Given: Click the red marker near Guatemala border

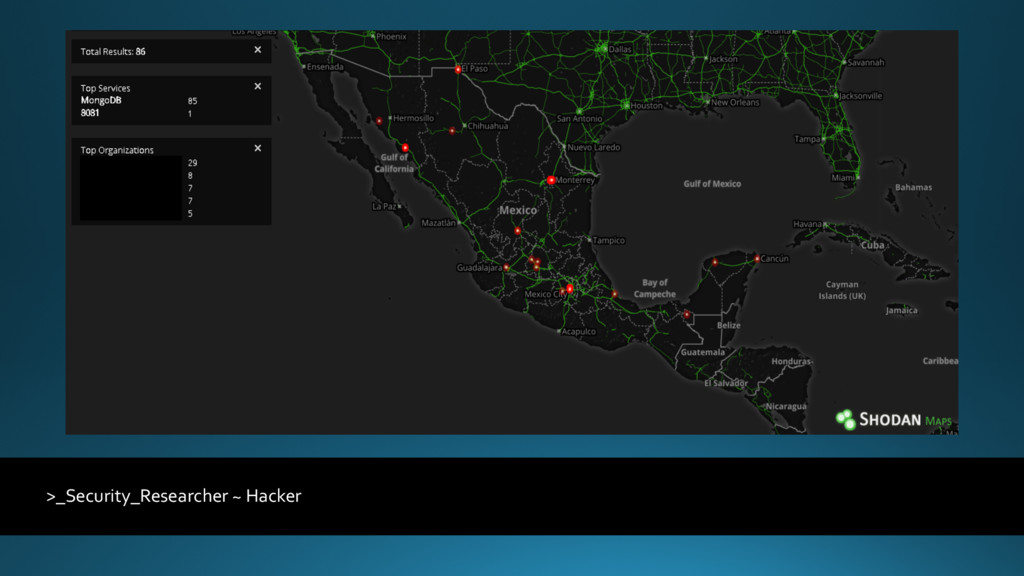Looking at the screenshot, I should coord(686,315).
